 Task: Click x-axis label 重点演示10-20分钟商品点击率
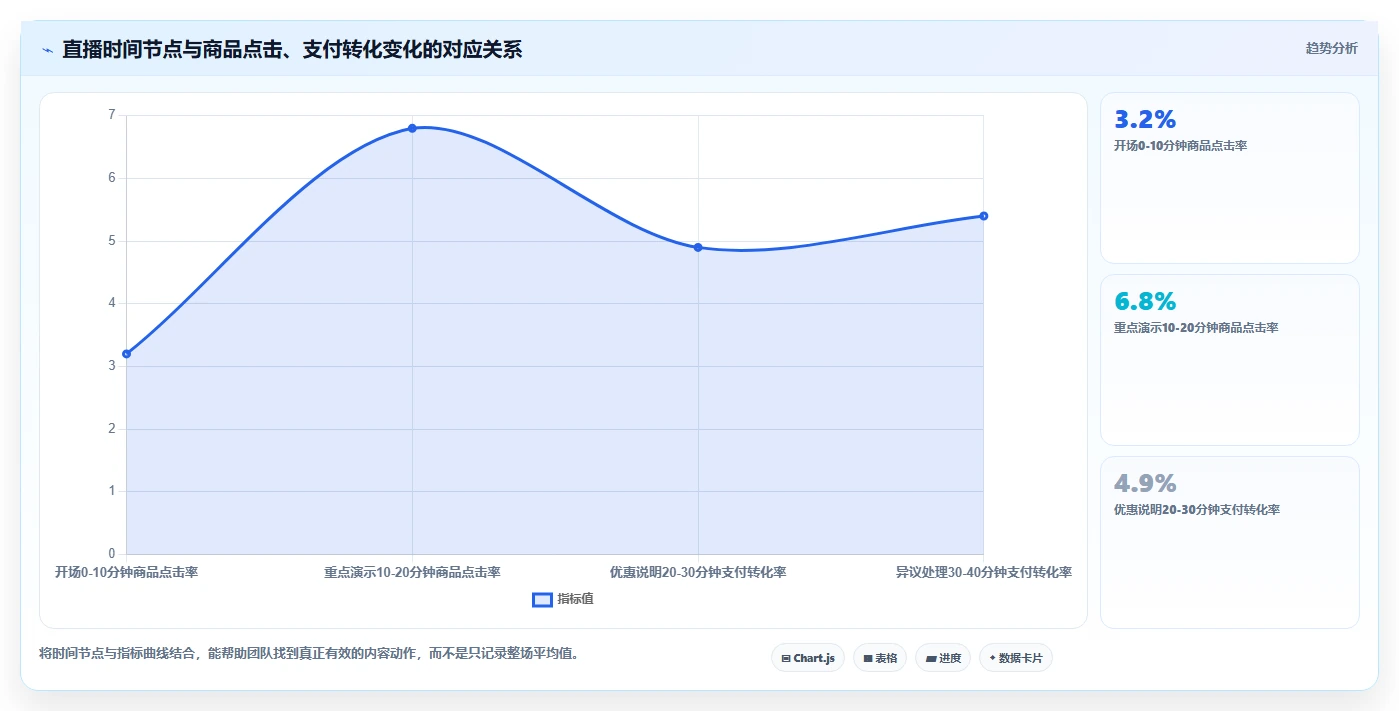(x=412, y=573)
